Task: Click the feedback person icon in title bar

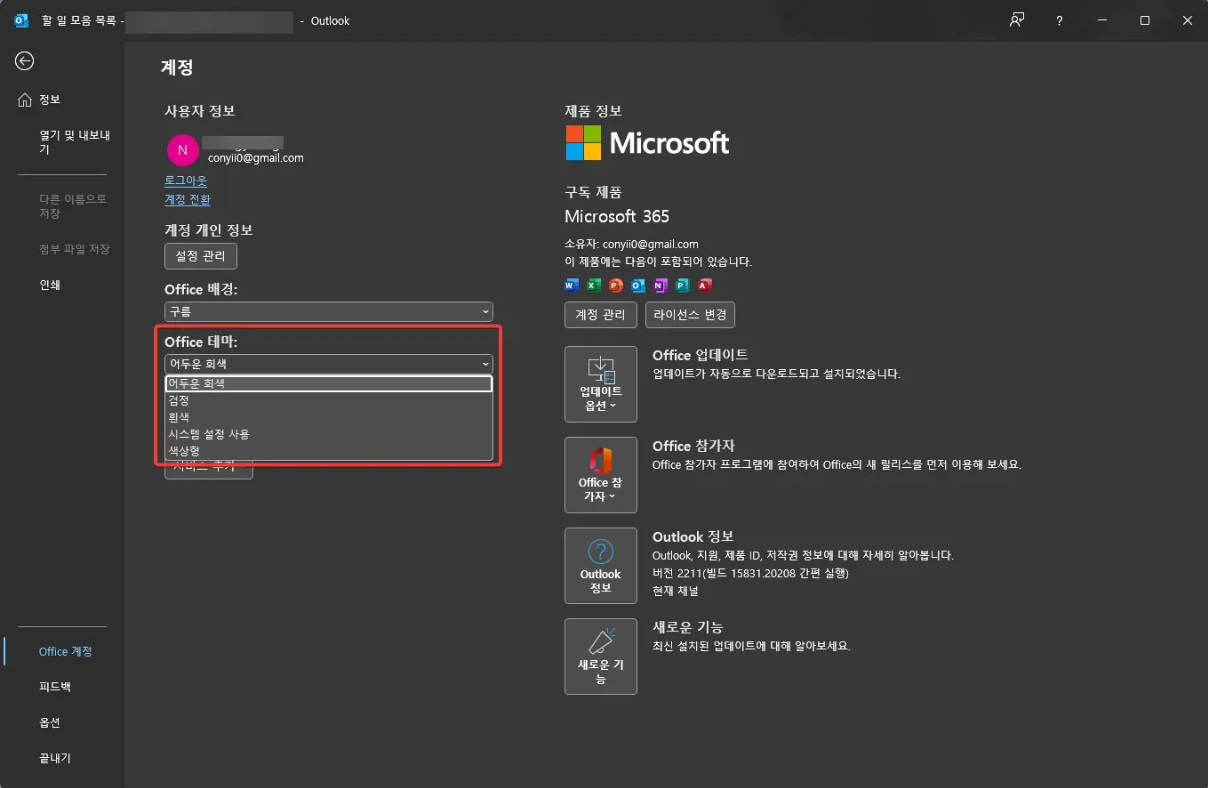Action: pyautogui.click(x=1017, y=20)
